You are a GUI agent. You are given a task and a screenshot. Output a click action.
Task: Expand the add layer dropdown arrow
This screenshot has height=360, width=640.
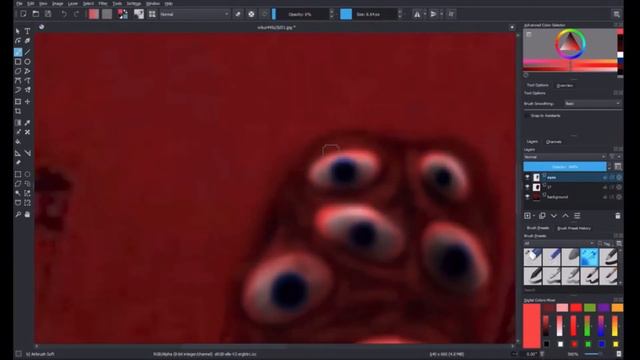point(534,216)
